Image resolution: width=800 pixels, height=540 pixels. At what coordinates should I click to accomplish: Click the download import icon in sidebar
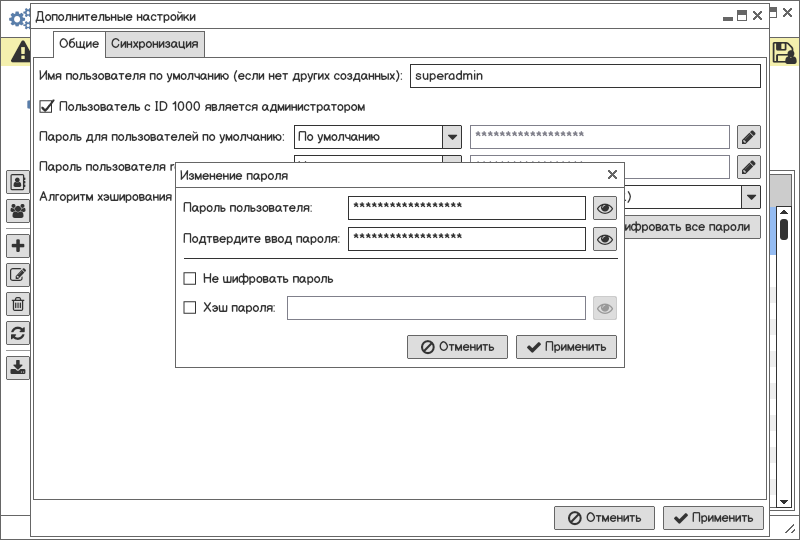[18, 367]
